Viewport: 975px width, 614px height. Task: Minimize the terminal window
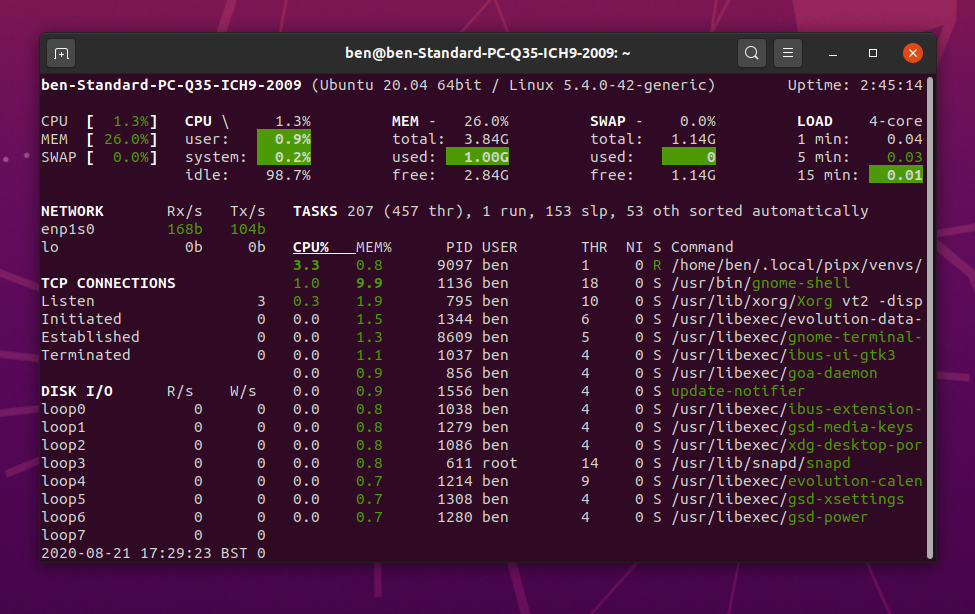click(833, 53)
